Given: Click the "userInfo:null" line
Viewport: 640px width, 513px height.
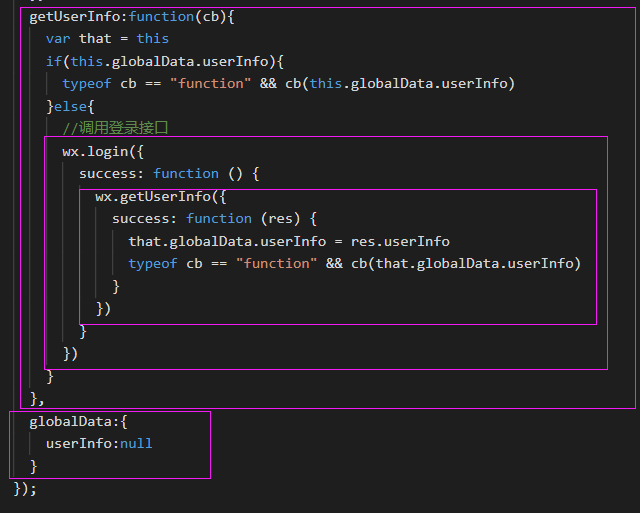Looking at the screenshot, I should click(99, 444).
